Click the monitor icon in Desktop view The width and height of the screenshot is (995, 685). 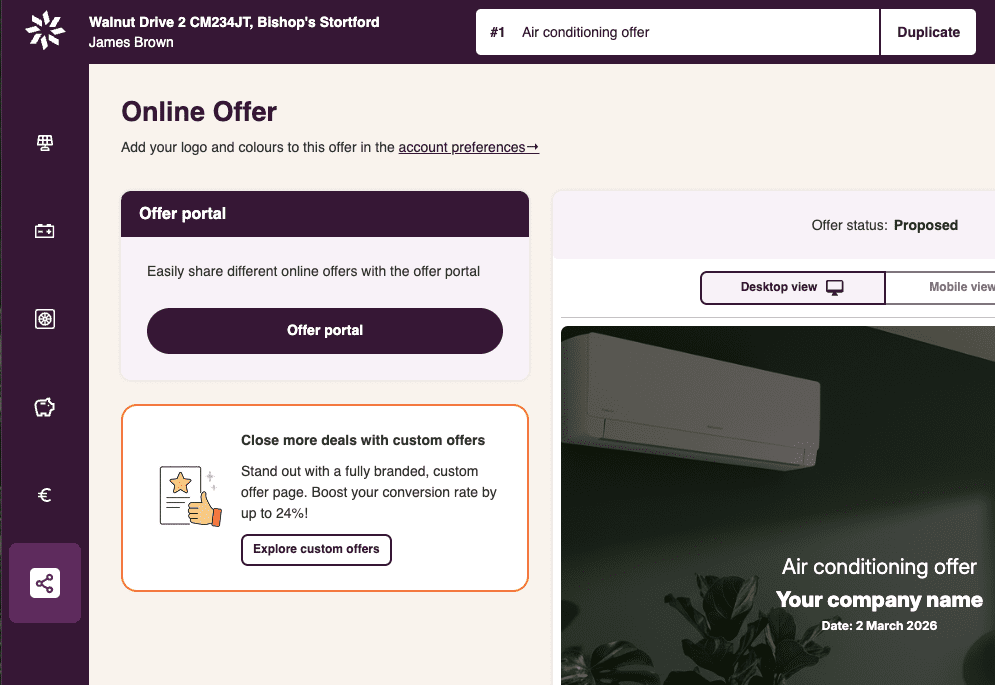coord(835,288)
